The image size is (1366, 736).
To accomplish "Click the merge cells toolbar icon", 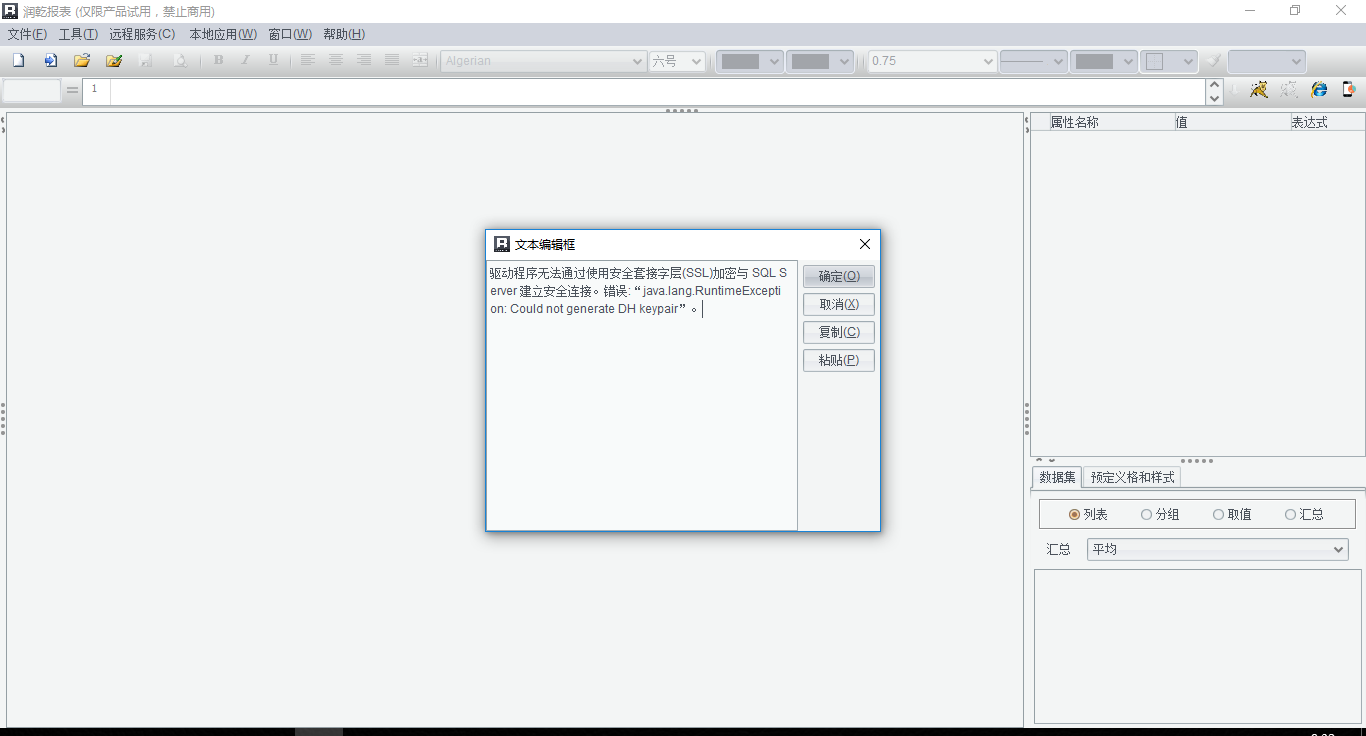I will point(420,61).
